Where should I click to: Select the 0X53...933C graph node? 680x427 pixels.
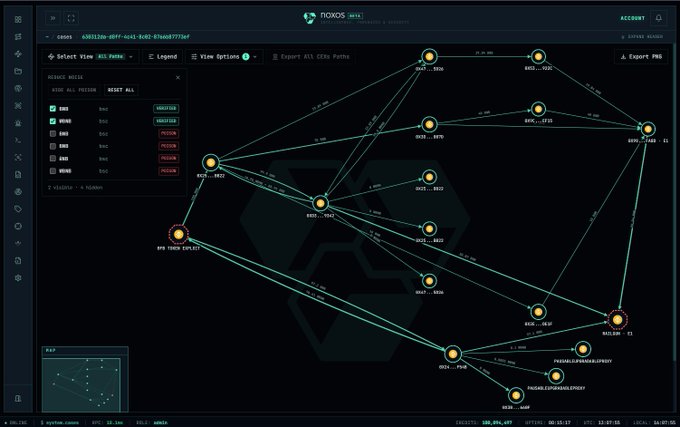point(538,56)
